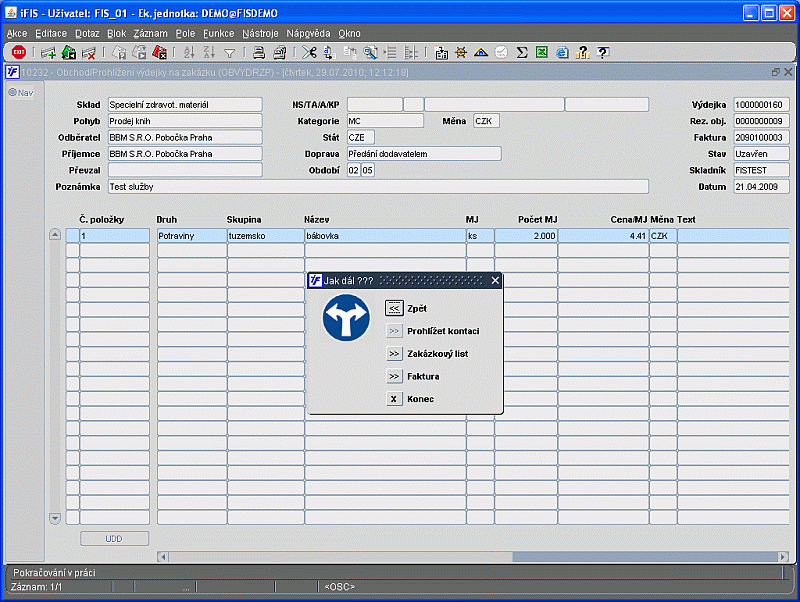Open the Akce menu

[x=17, y=33]
